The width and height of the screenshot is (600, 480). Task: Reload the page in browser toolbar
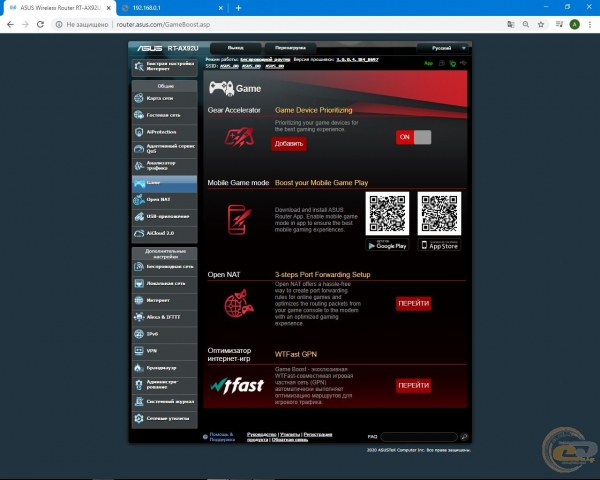[x=40, y=24]
